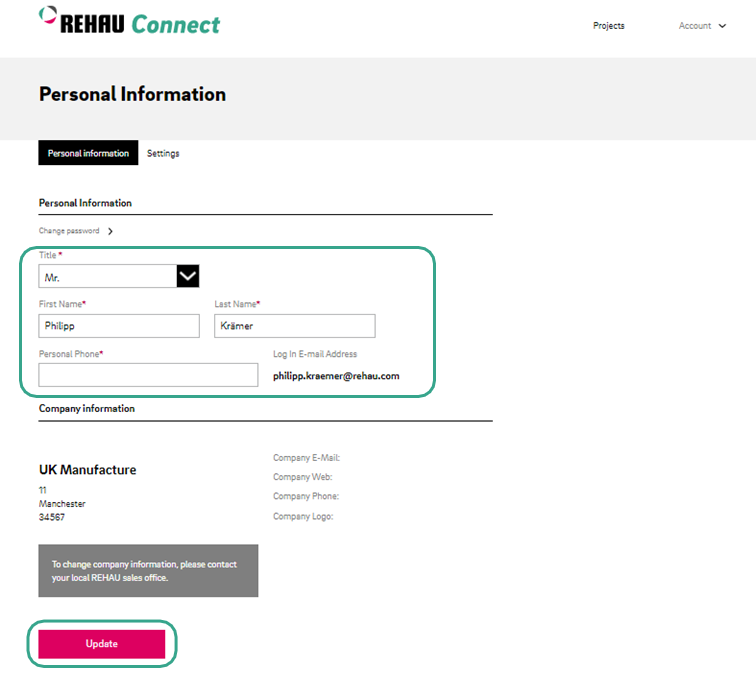Click the empty Personal Phone field
The width and height of the screenshot is (756, 674).
148,375
